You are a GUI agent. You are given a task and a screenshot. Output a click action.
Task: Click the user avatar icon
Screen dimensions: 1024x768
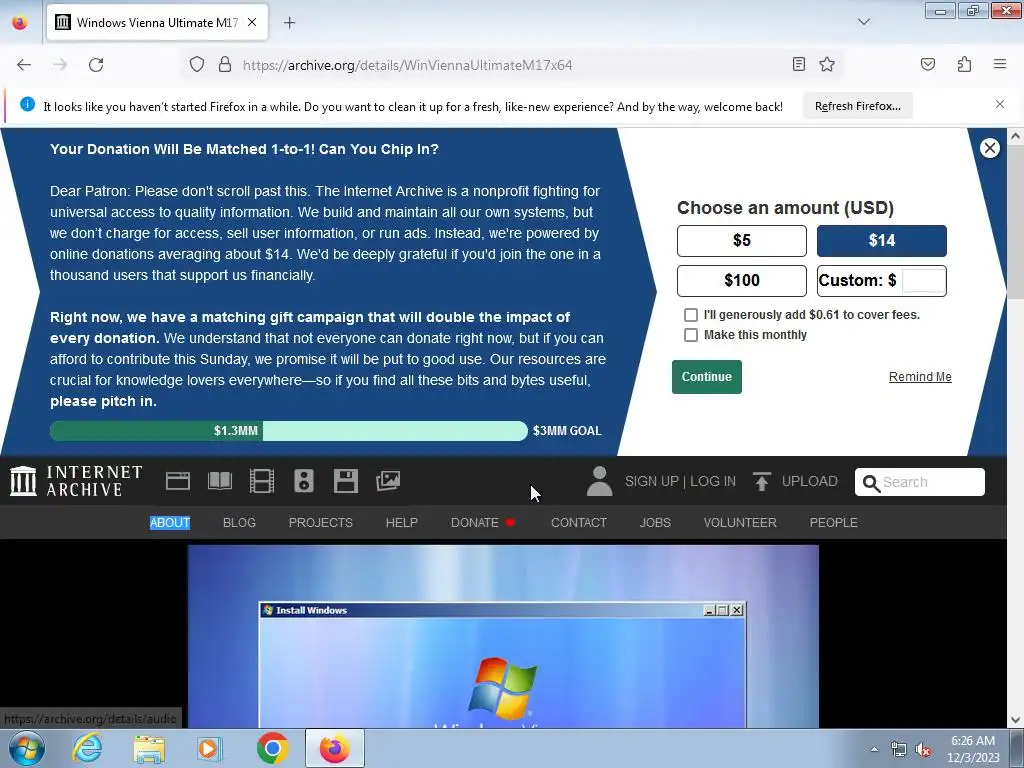pos(600,481)
